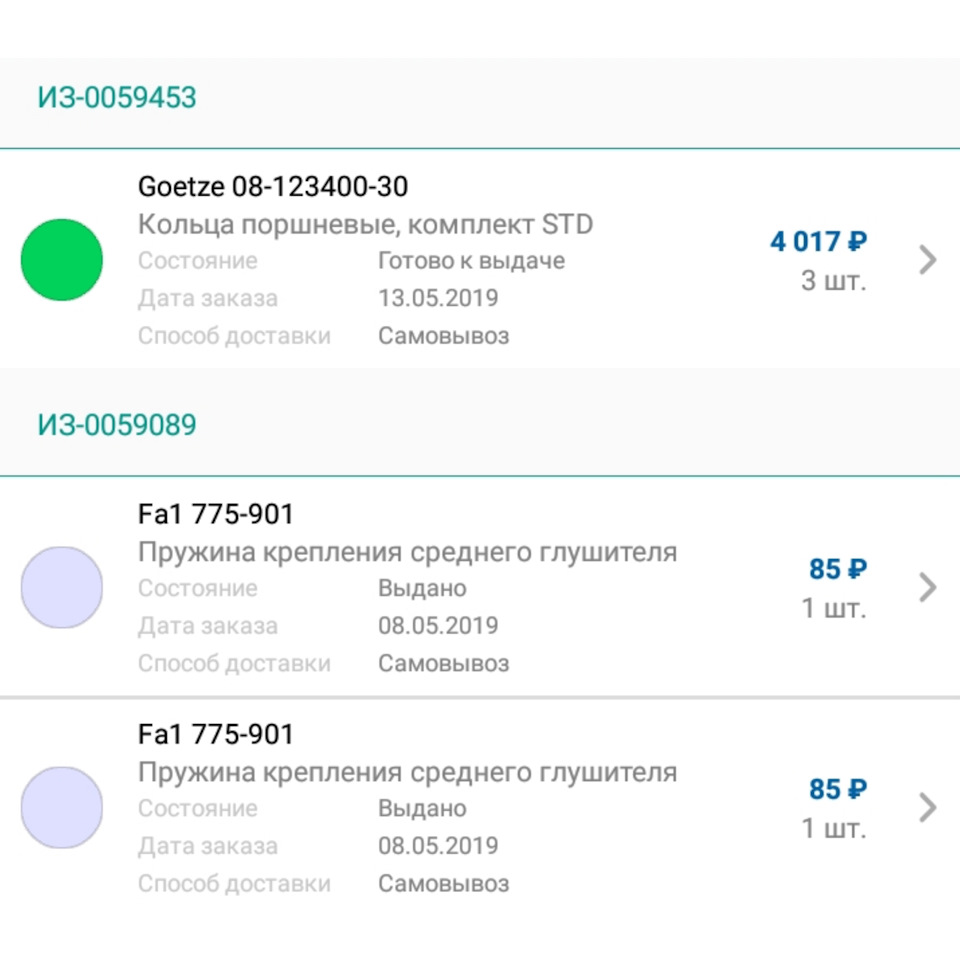
Task: Click the 4 017 ₽ price
Action: 819,241
